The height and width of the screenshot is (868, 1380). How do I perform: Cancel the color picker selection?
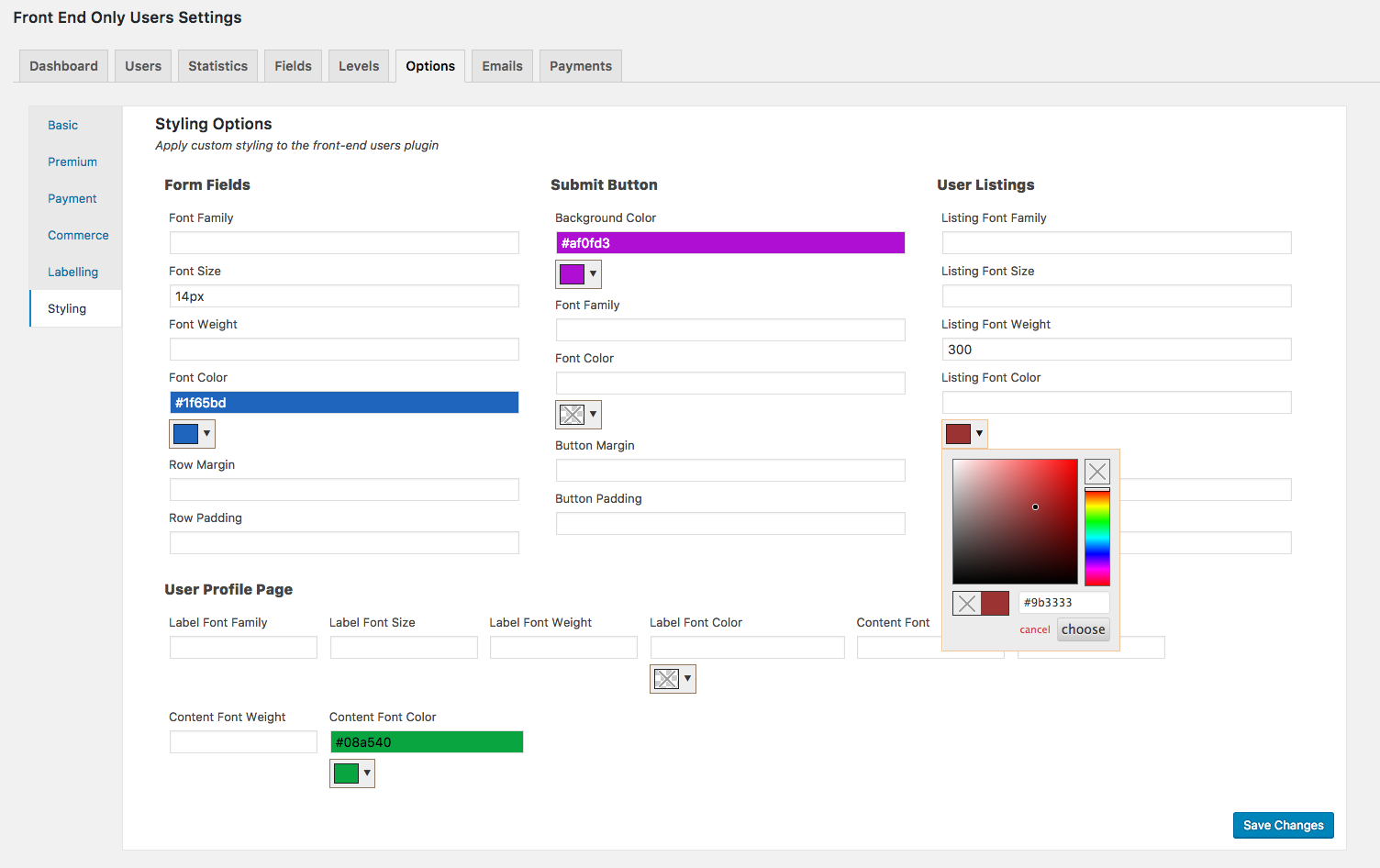tap(1034, 629)
